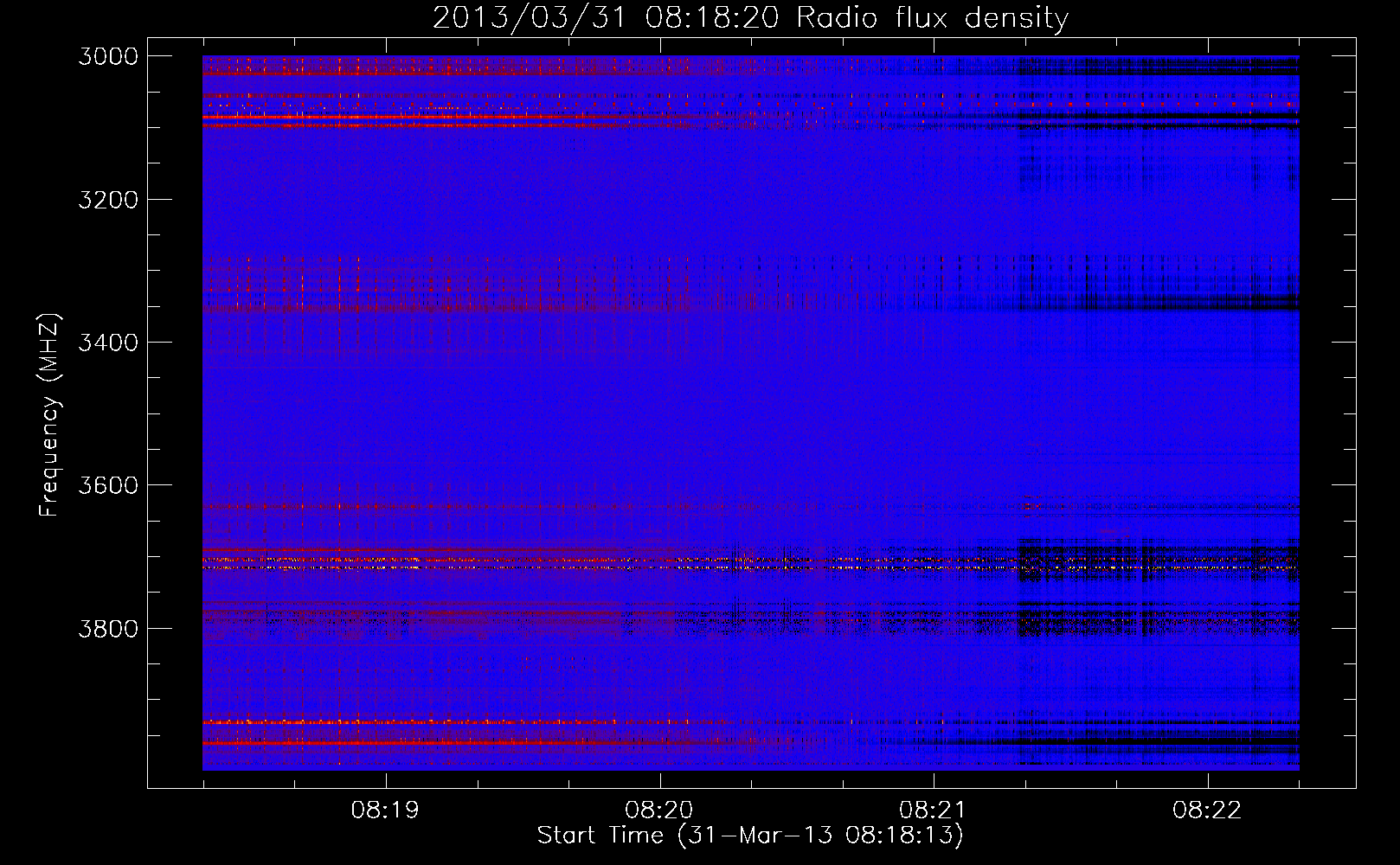The width and height of the screenshot is (1400, 865).
Task: Select the 3200 frequency tick label
Action: tap(108, 200)
